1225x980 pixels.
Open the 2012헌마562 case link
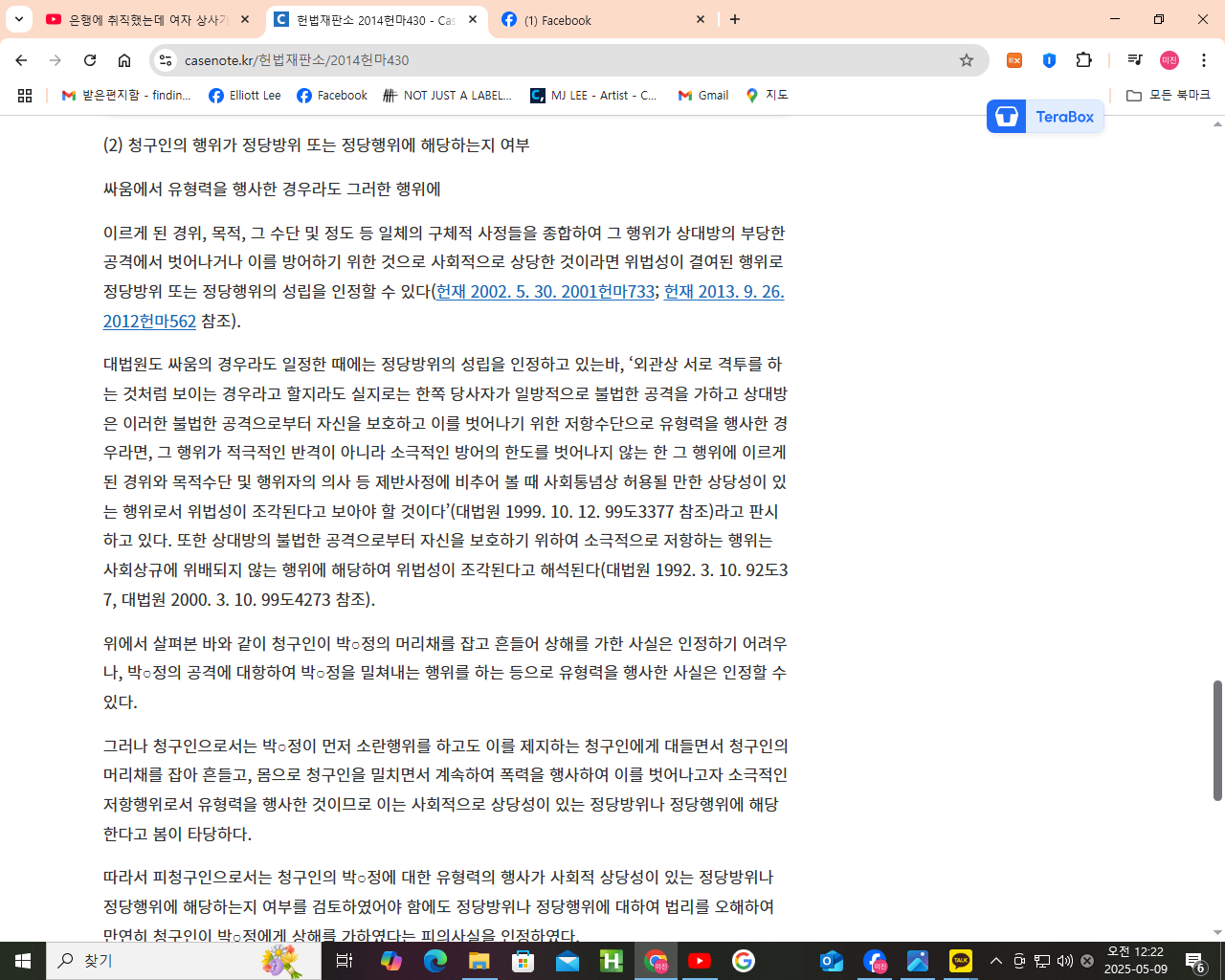pos(149,321)
